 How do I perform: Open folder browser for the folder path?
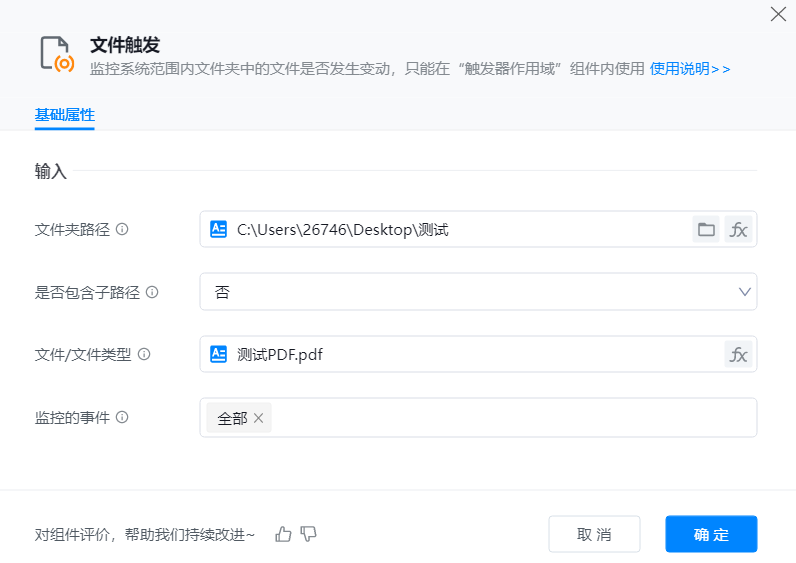click(706, 229)
